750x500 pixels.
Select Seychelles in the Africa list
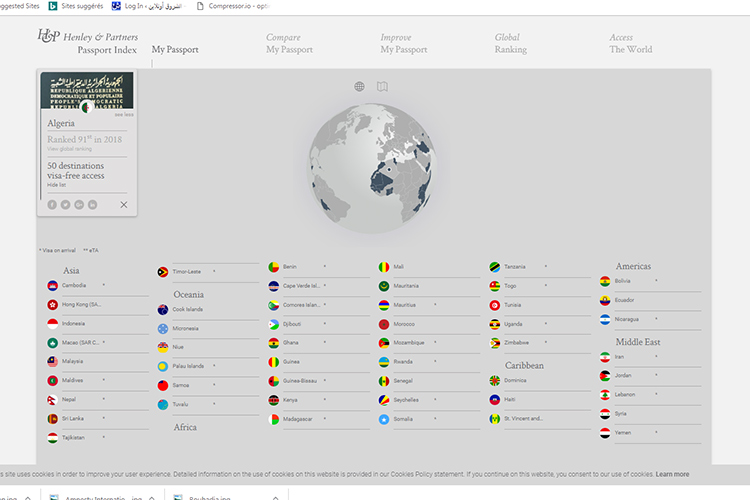(406, 400)
